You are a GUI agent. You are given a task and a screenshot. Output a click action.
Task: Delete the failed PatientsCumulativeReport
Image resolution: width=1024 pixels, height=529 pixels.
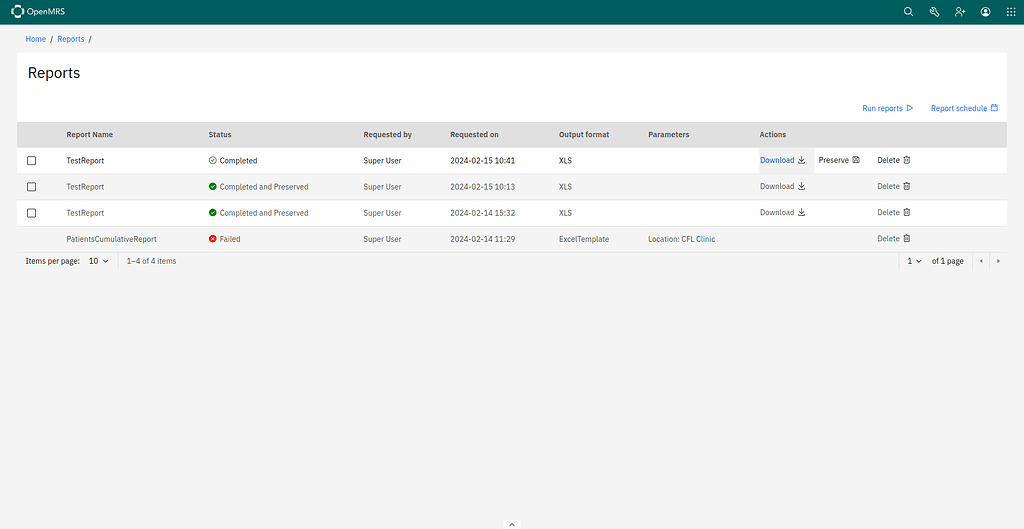coord(893,238)
